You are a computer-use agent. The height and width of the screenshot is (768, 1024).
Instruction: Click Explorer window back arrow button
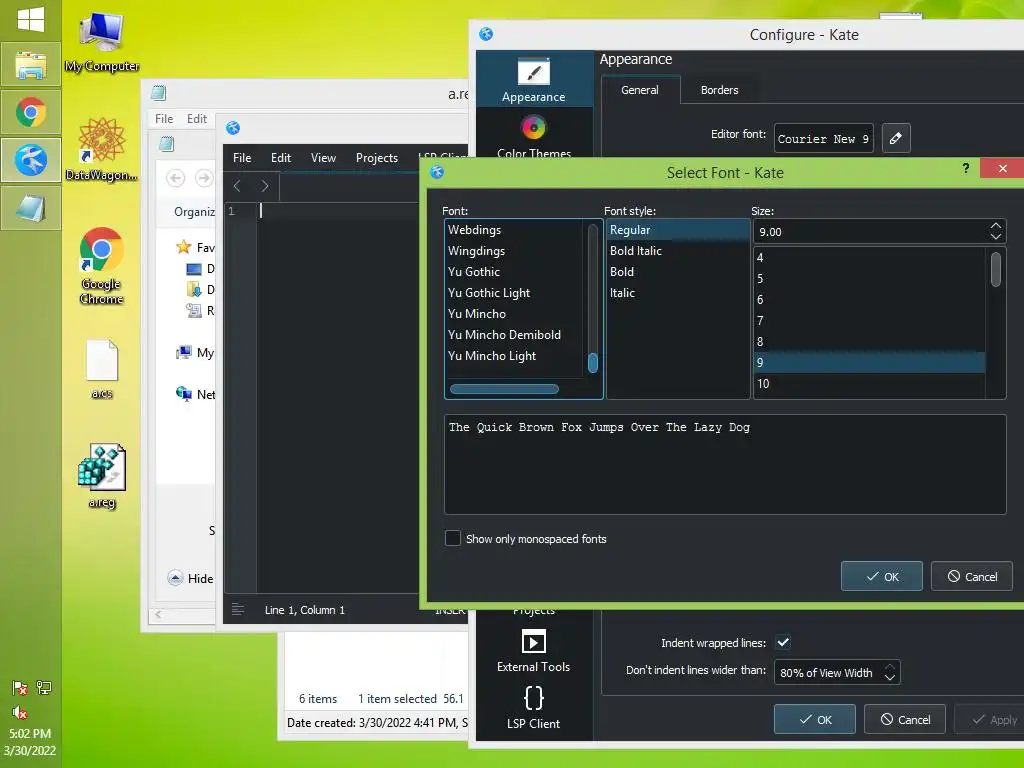click(x=175, y=178)
